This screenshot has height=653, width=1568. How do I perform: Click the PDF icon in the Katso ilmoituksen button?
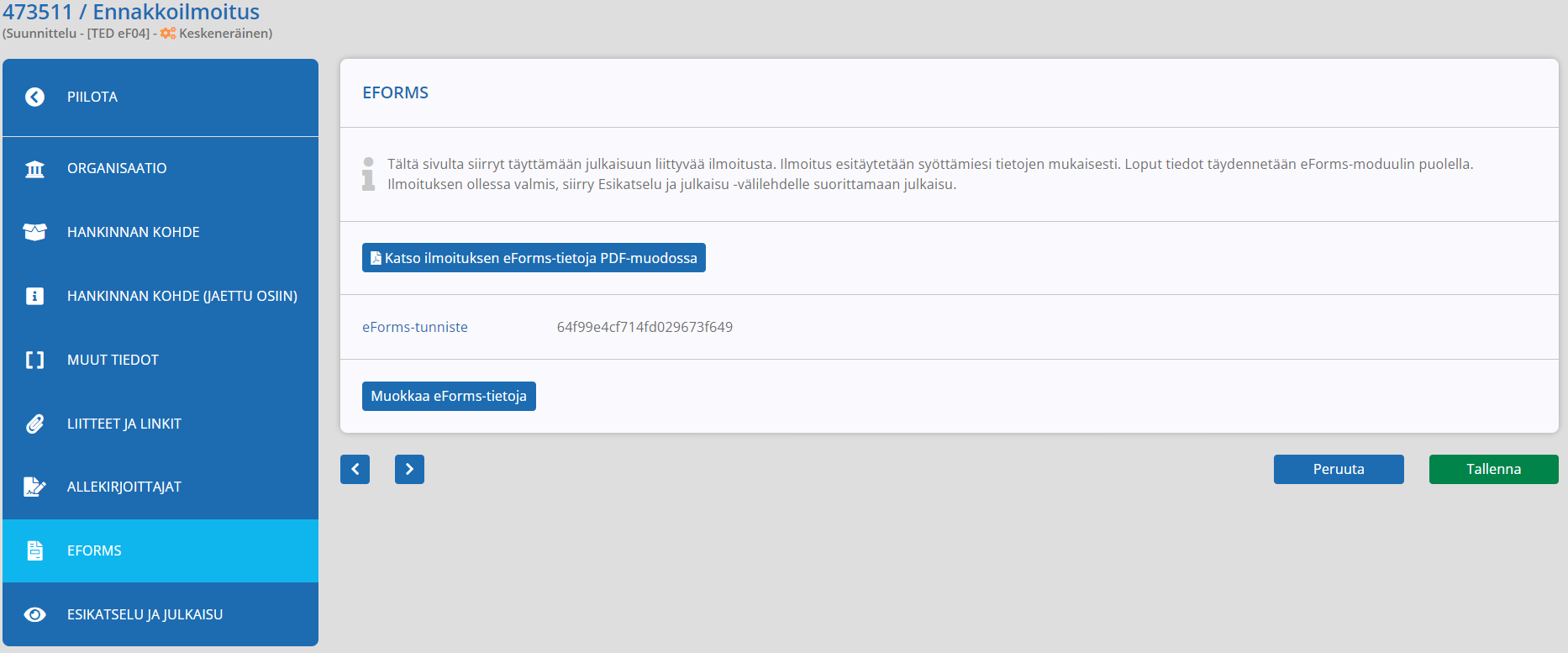376,258
